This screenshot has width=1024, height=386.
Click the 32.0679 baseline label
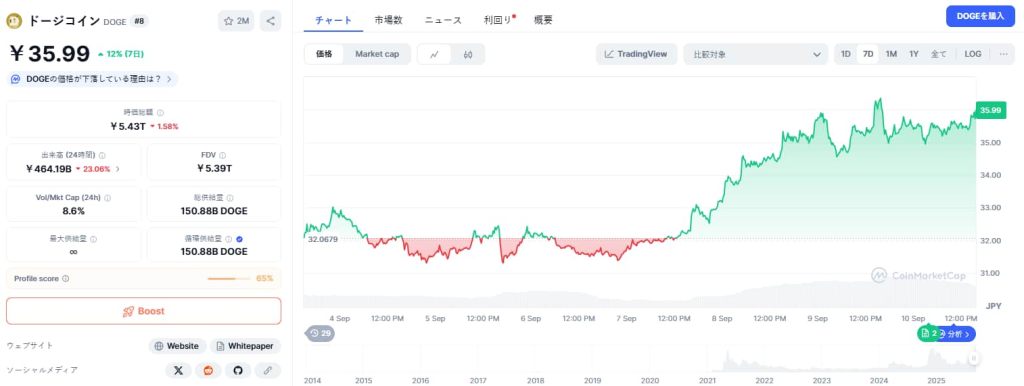coord(323,239)
